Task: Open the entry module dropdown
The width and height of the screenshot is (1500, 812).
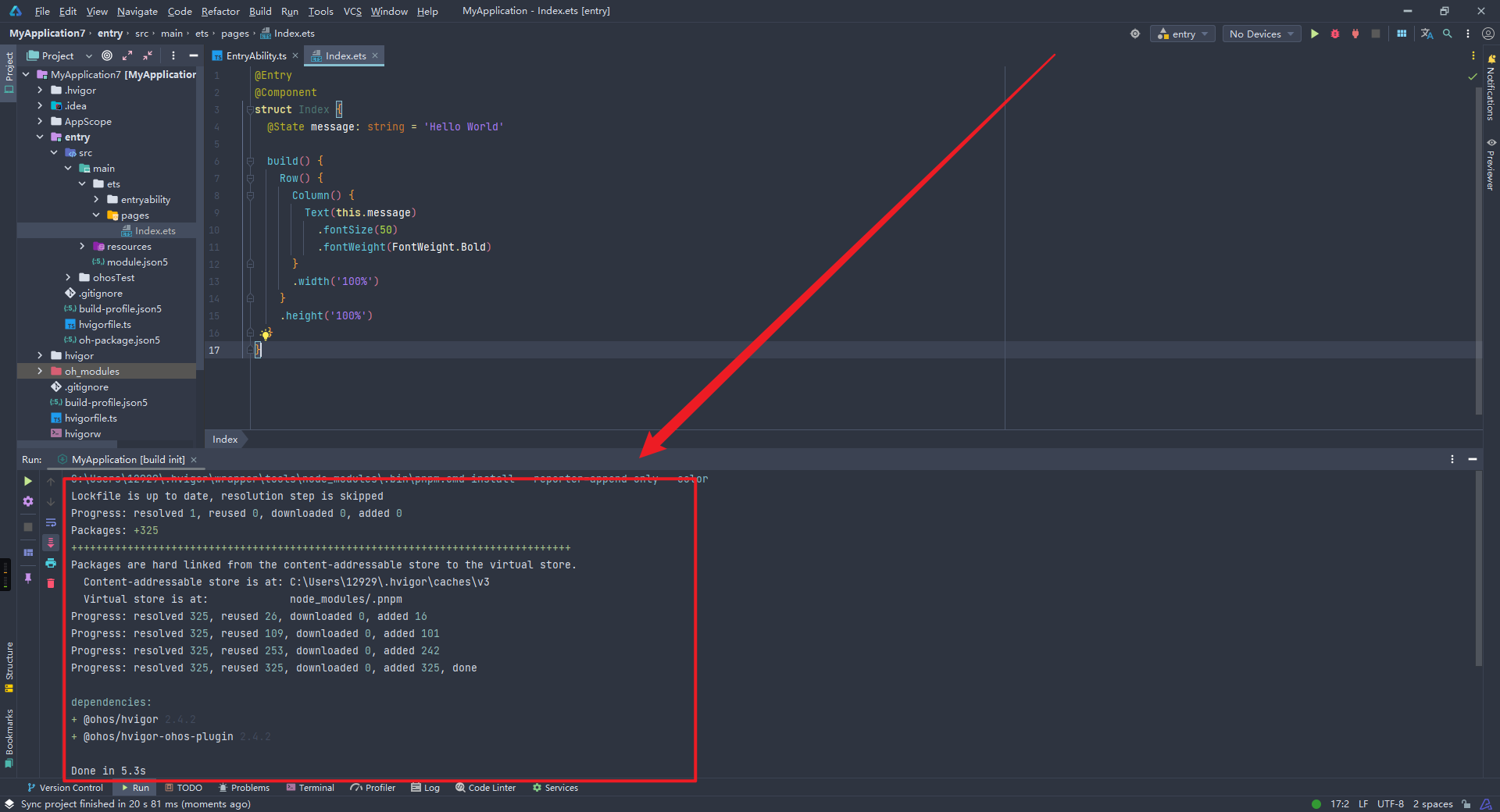Action: click(x=1182, y=34)
